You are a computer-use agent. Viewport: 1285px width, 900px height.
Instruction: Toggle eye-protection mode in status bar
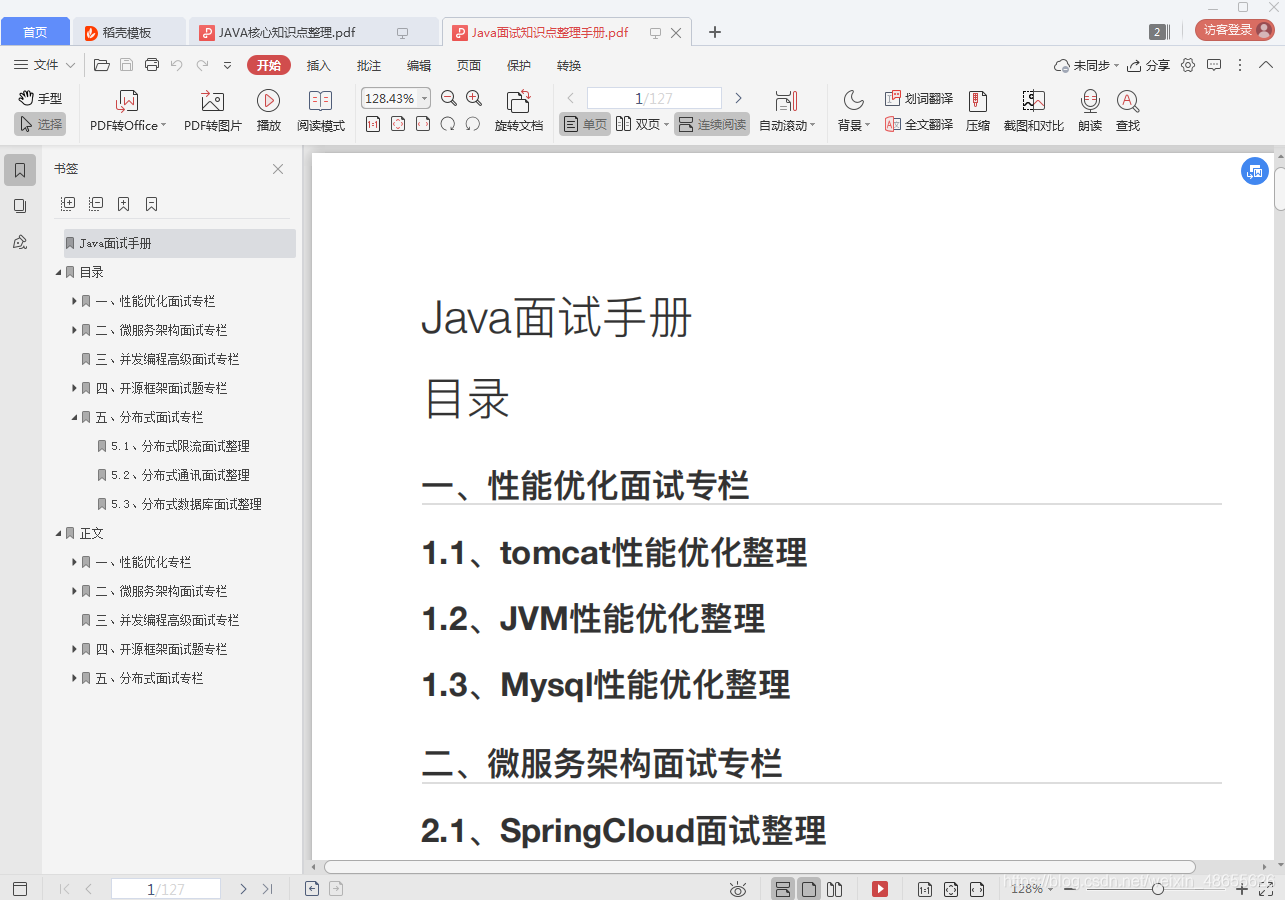pyautogui.click(x=738, y=889)
